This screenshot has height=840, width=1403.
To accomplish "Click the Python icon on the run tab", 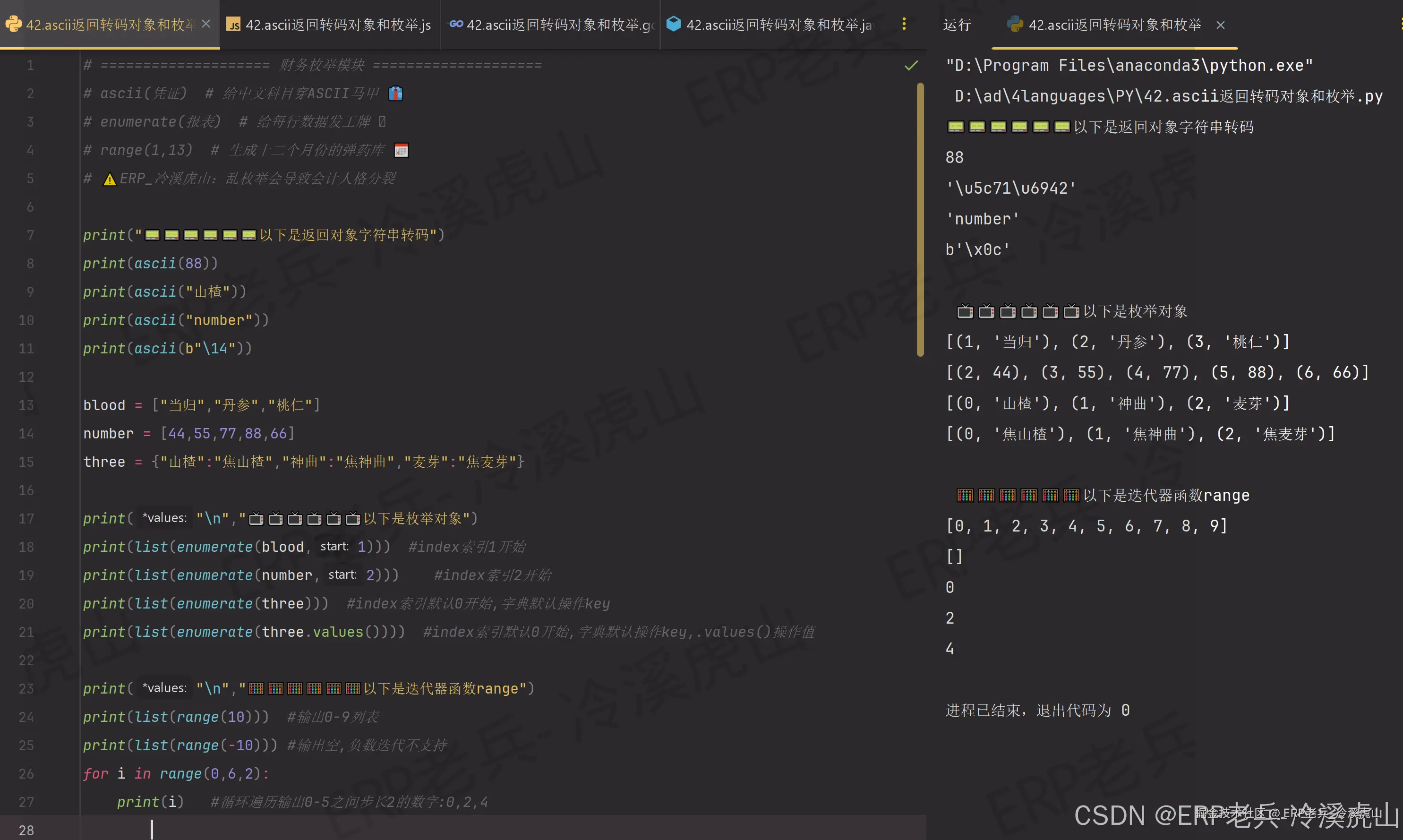I will [x=1015, y=25].
